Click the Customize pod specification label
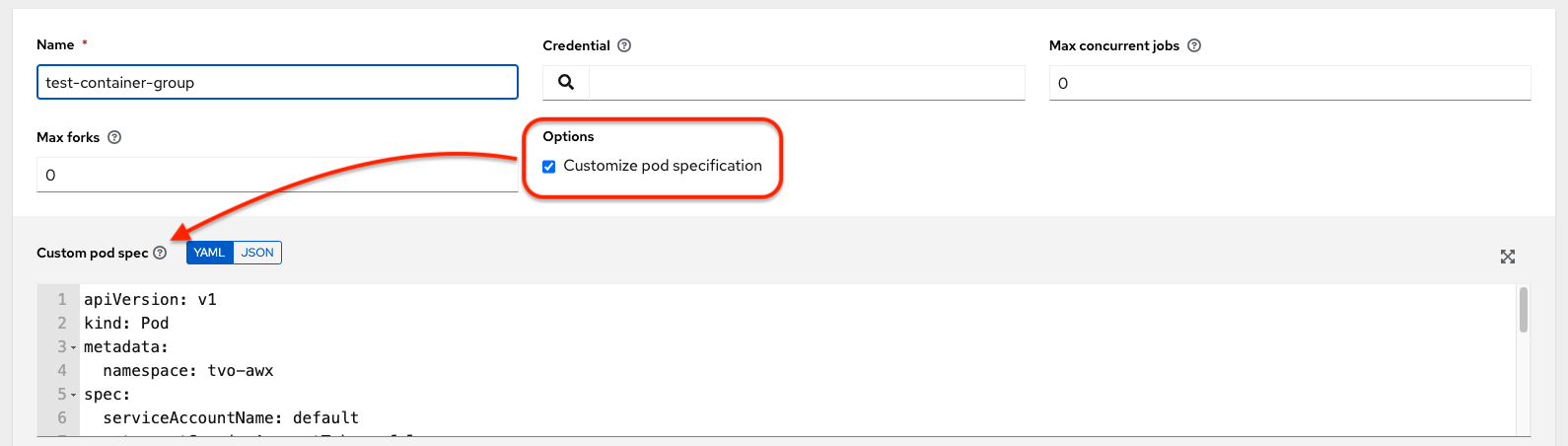 pos(663,166)
